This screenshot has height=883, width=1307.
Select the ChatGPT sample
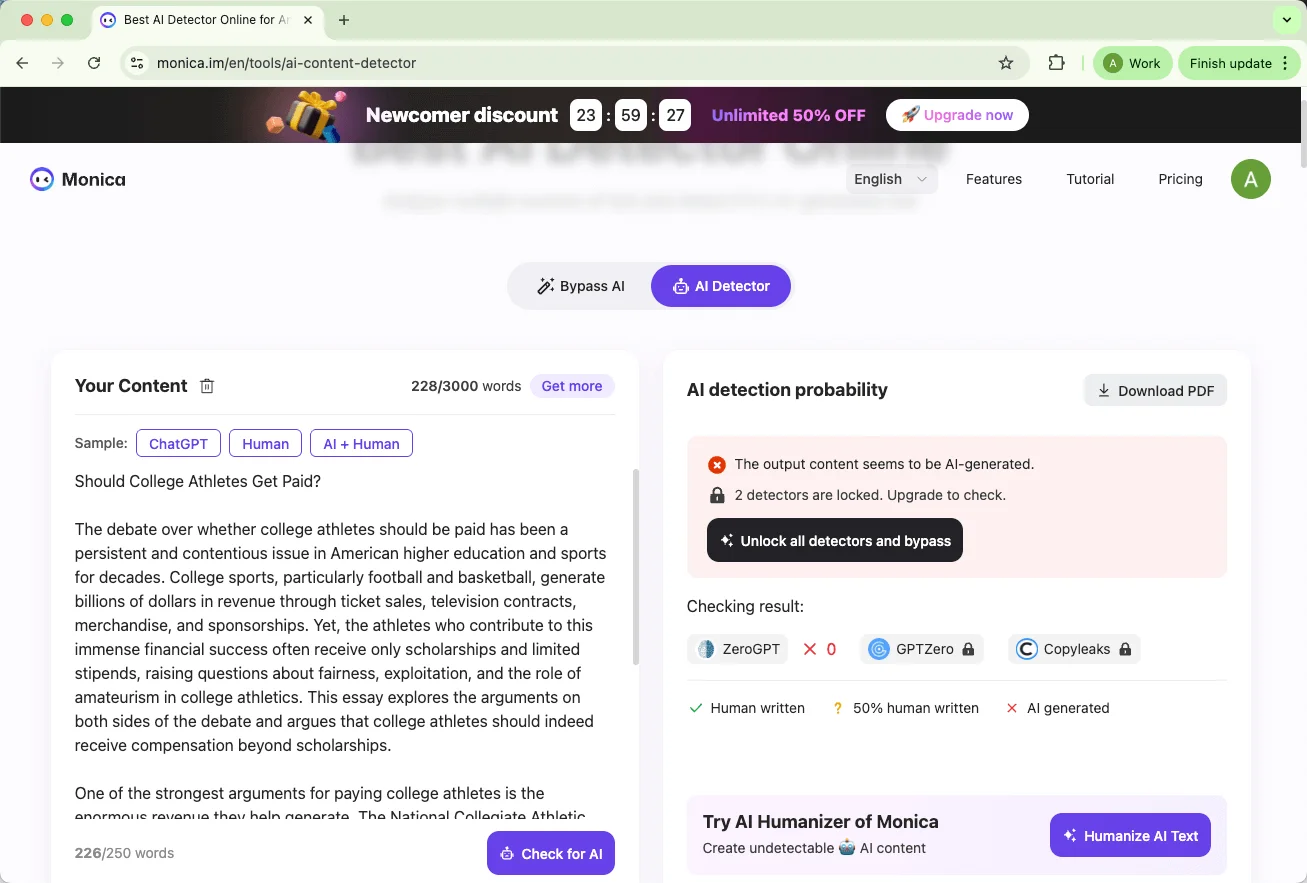(178, 443)
